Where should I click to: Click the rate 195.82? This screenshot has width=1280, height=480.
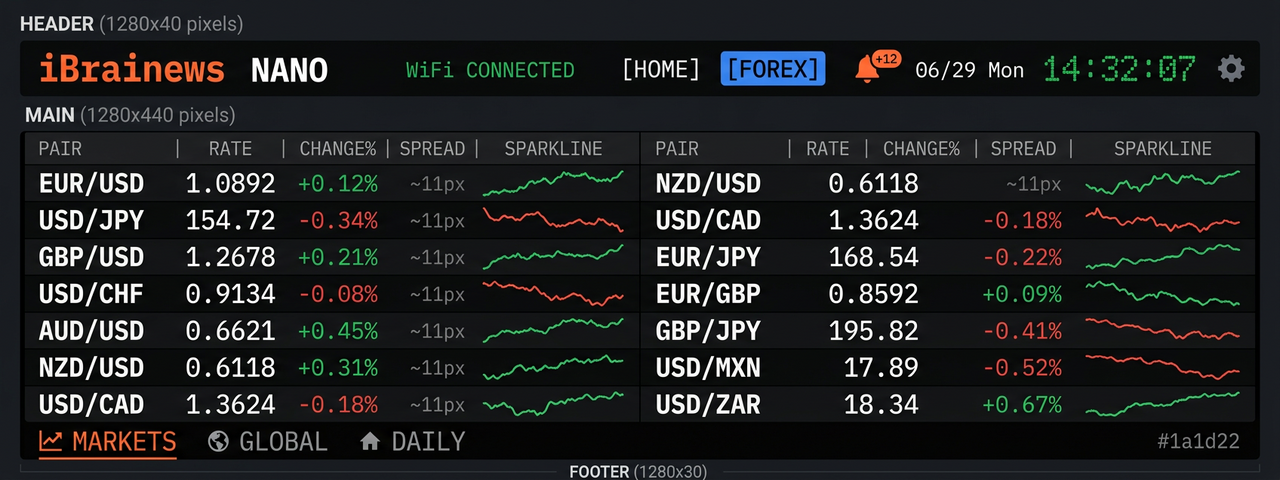(x=873, y=331)
